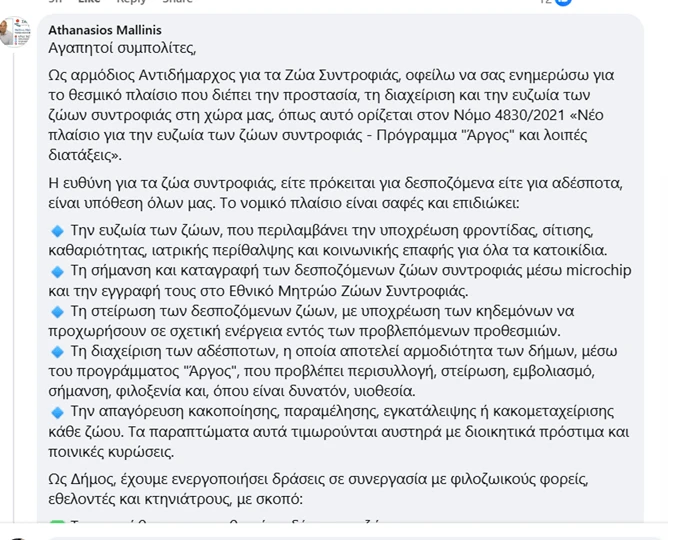Click blue diamond before 'Τη στείρωση'
This screenshot has width=693, height=540.
[57, 311]
